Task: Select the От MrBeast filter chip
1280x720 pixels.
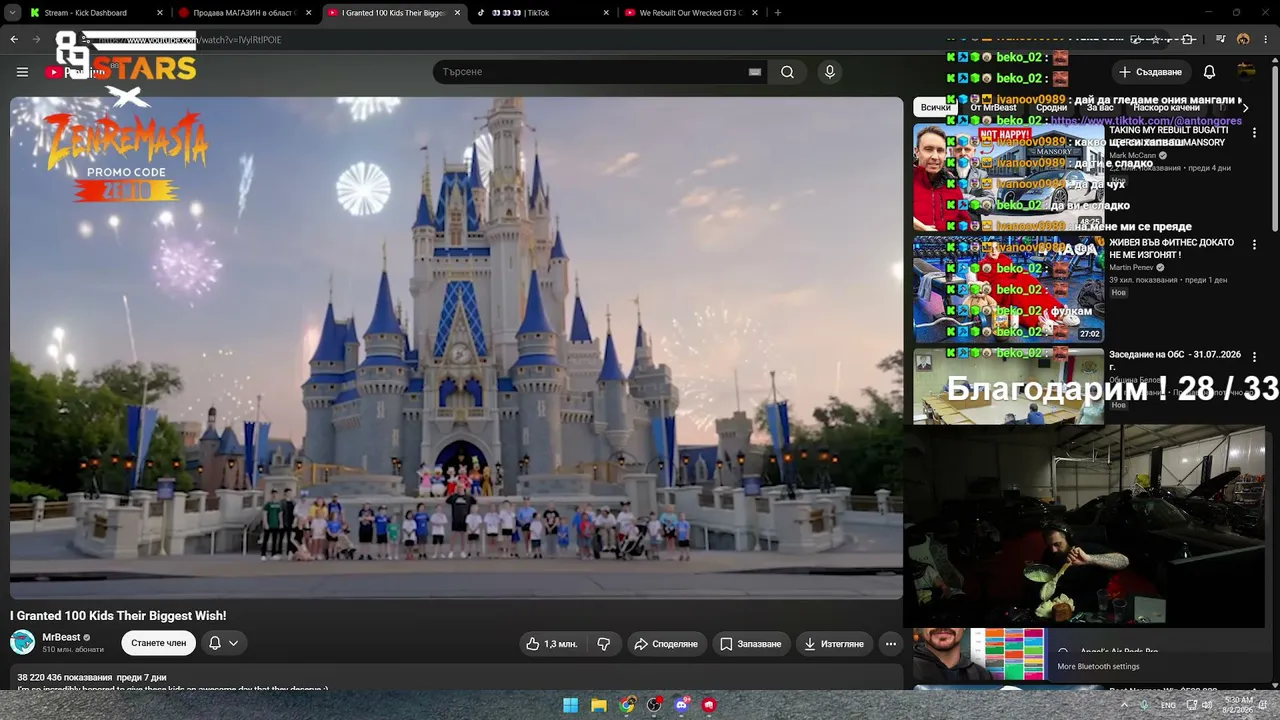Action: [x=993, y=107]
